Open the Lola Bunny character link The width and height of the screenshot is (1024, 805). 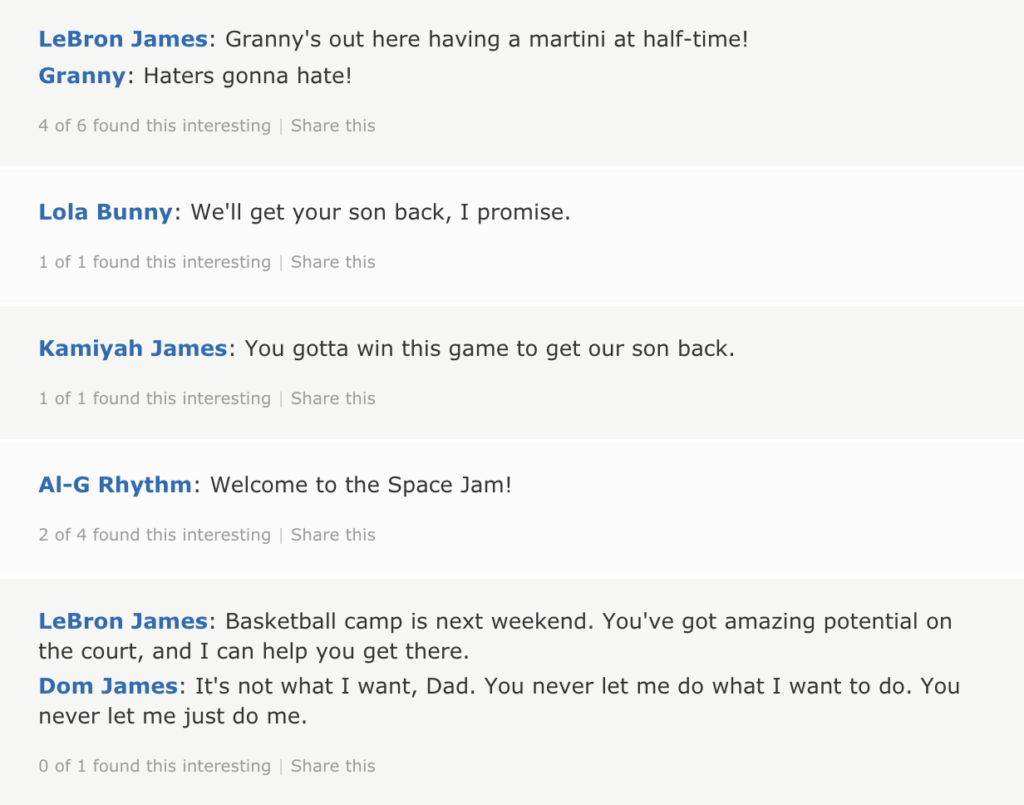105,212
